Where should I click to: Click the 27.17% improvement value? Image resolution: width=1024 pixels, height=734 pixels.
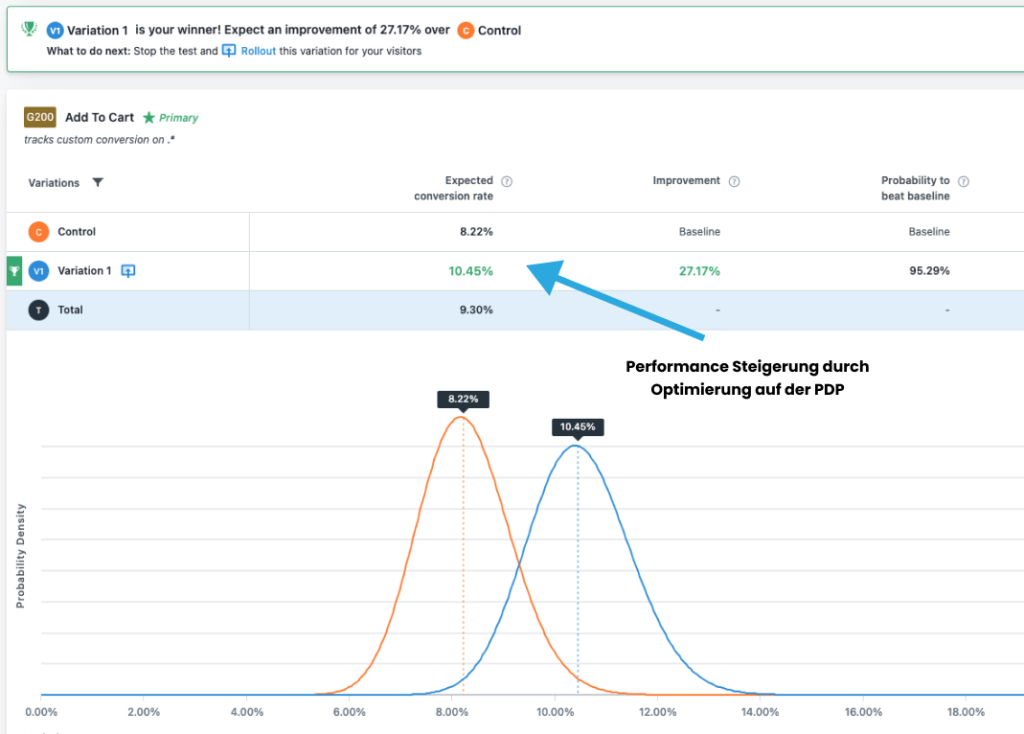pos(698,271)
